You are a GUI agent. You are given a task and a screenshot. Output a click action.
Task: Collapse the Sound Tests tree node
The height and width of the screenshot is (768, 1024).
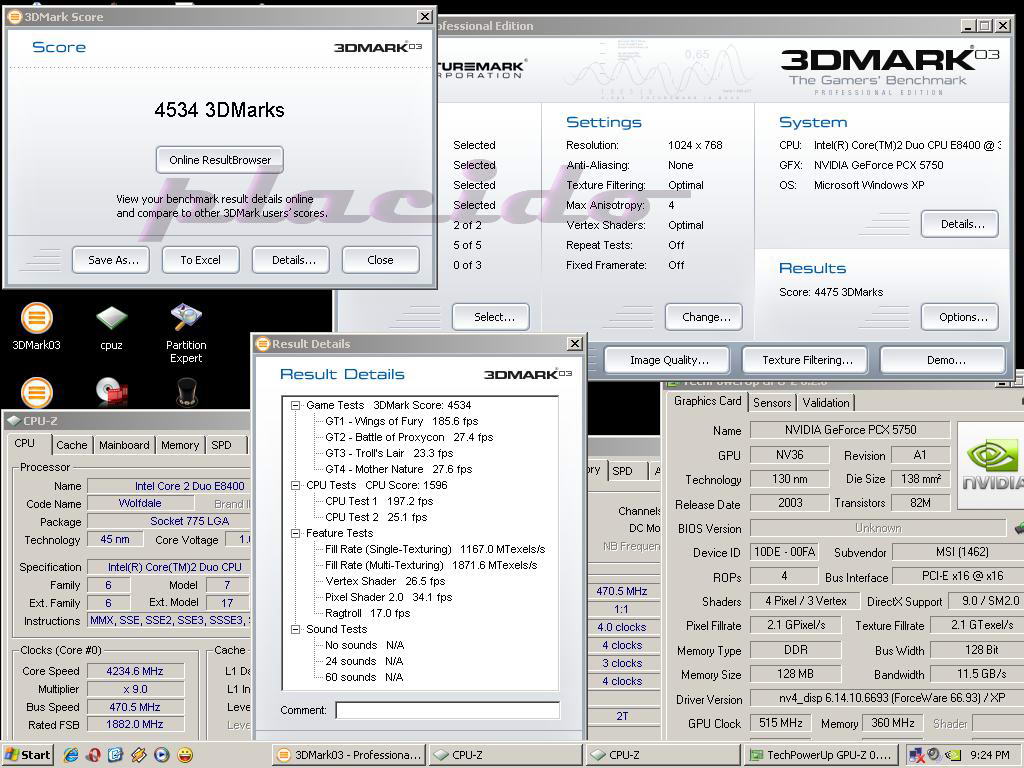pos(295,630)
